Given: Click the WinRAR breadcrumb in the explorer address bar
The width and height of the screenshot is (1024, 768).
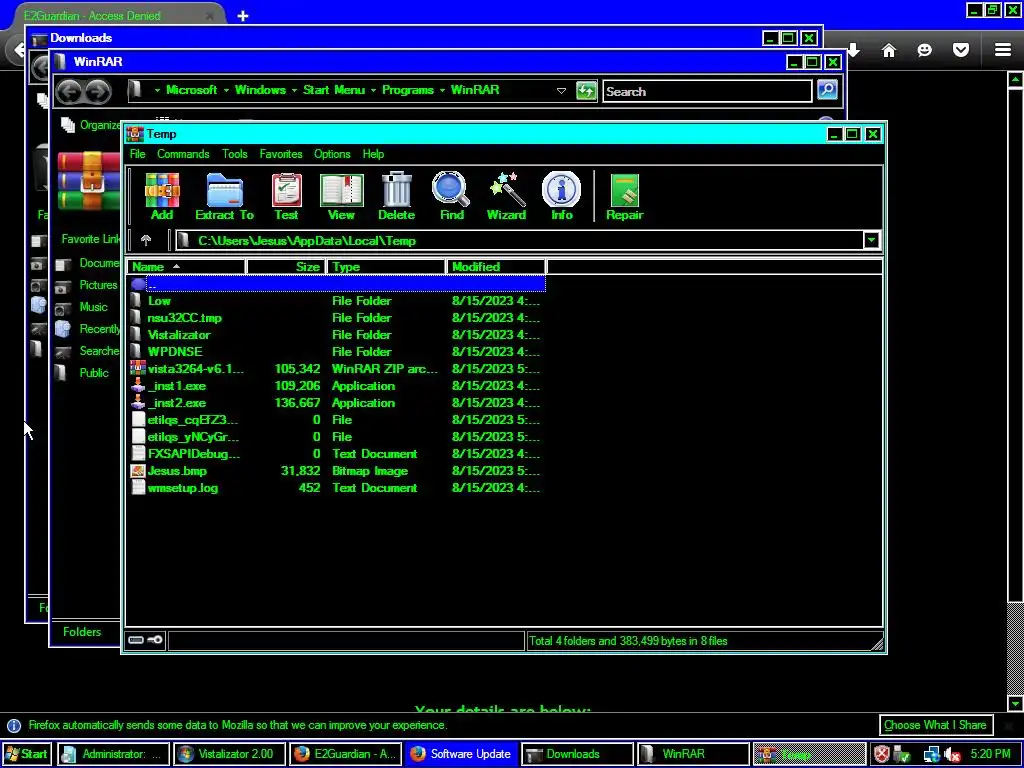Looking at the screenshot, I should pos(475,90).
